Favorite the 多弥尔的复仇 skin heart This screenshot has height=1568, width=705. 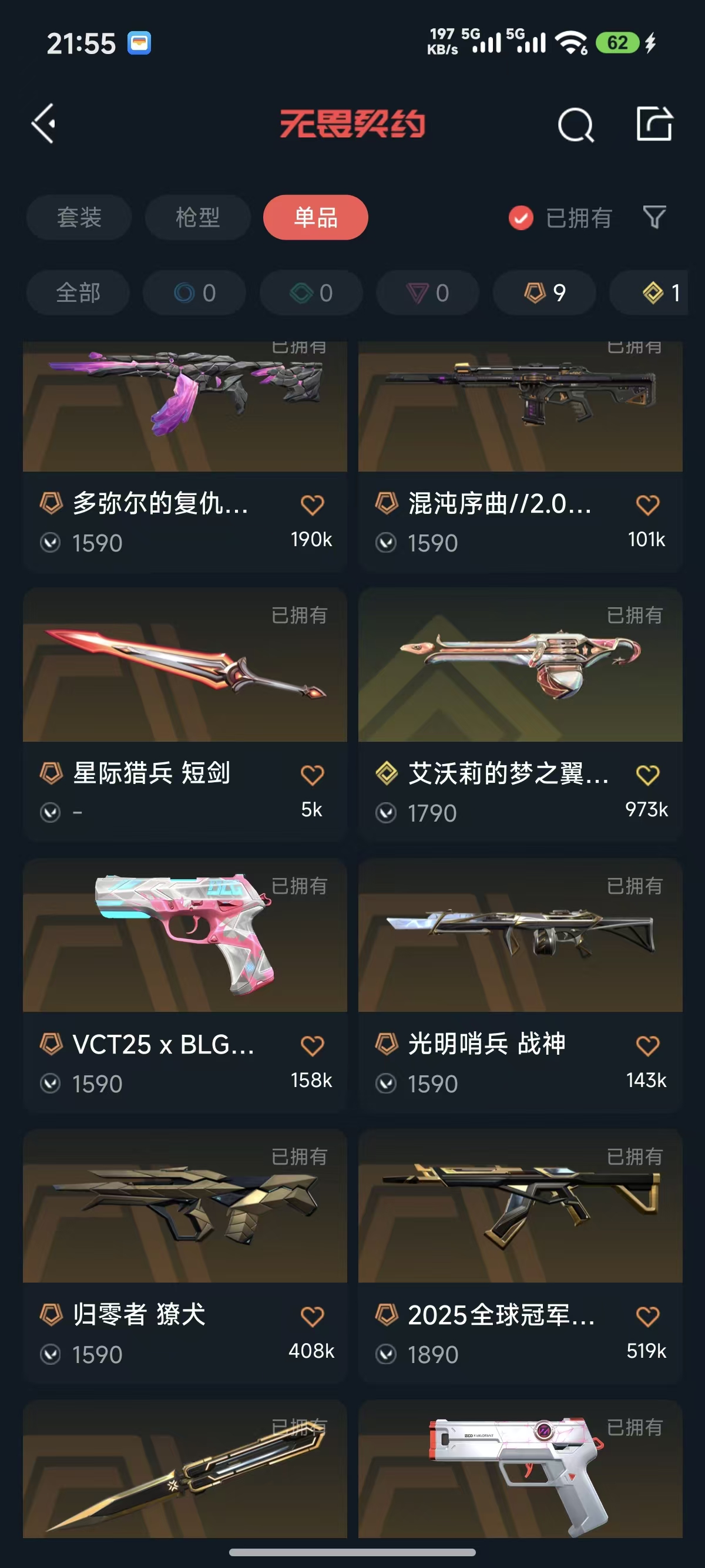[x=313, y=504]
